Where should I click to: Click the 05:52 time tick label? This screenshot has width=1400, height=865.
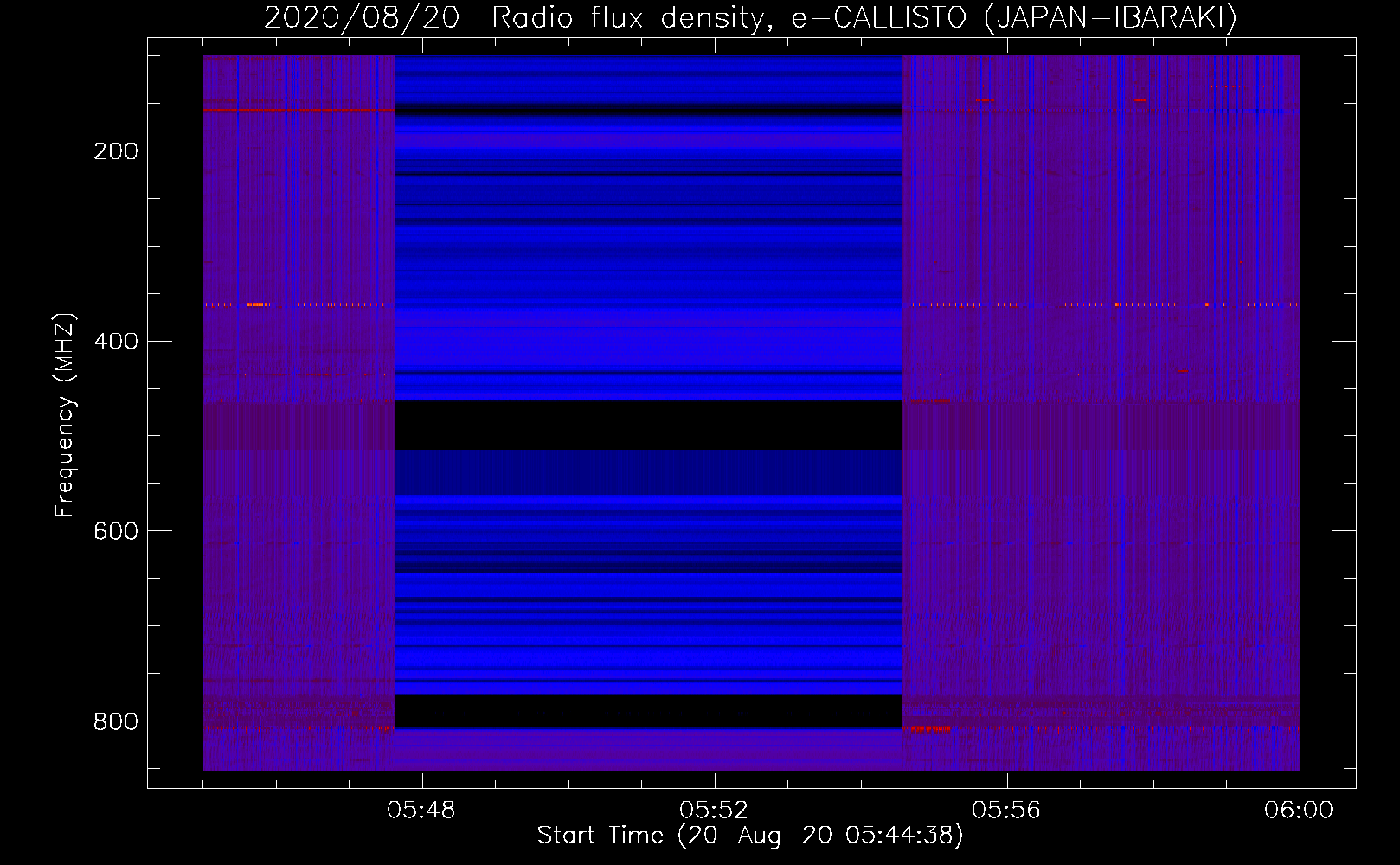(714, 811)
